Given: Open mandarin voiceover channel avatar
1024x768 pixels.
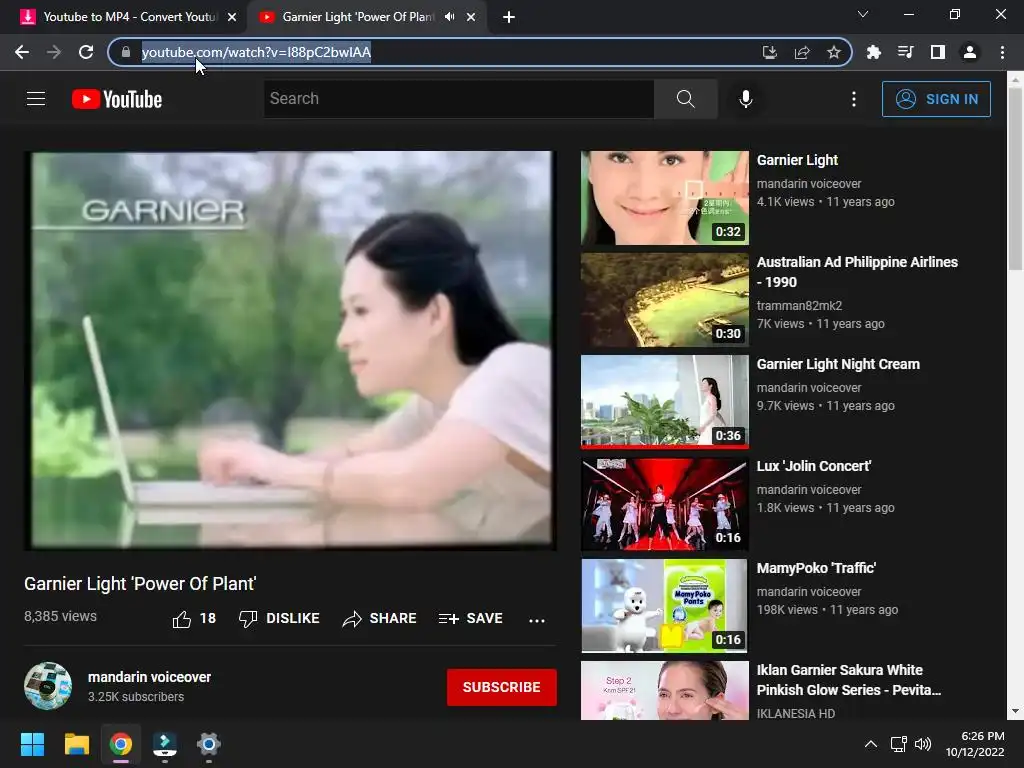Looking at the screenshot, I should click(x=48, y=686).
